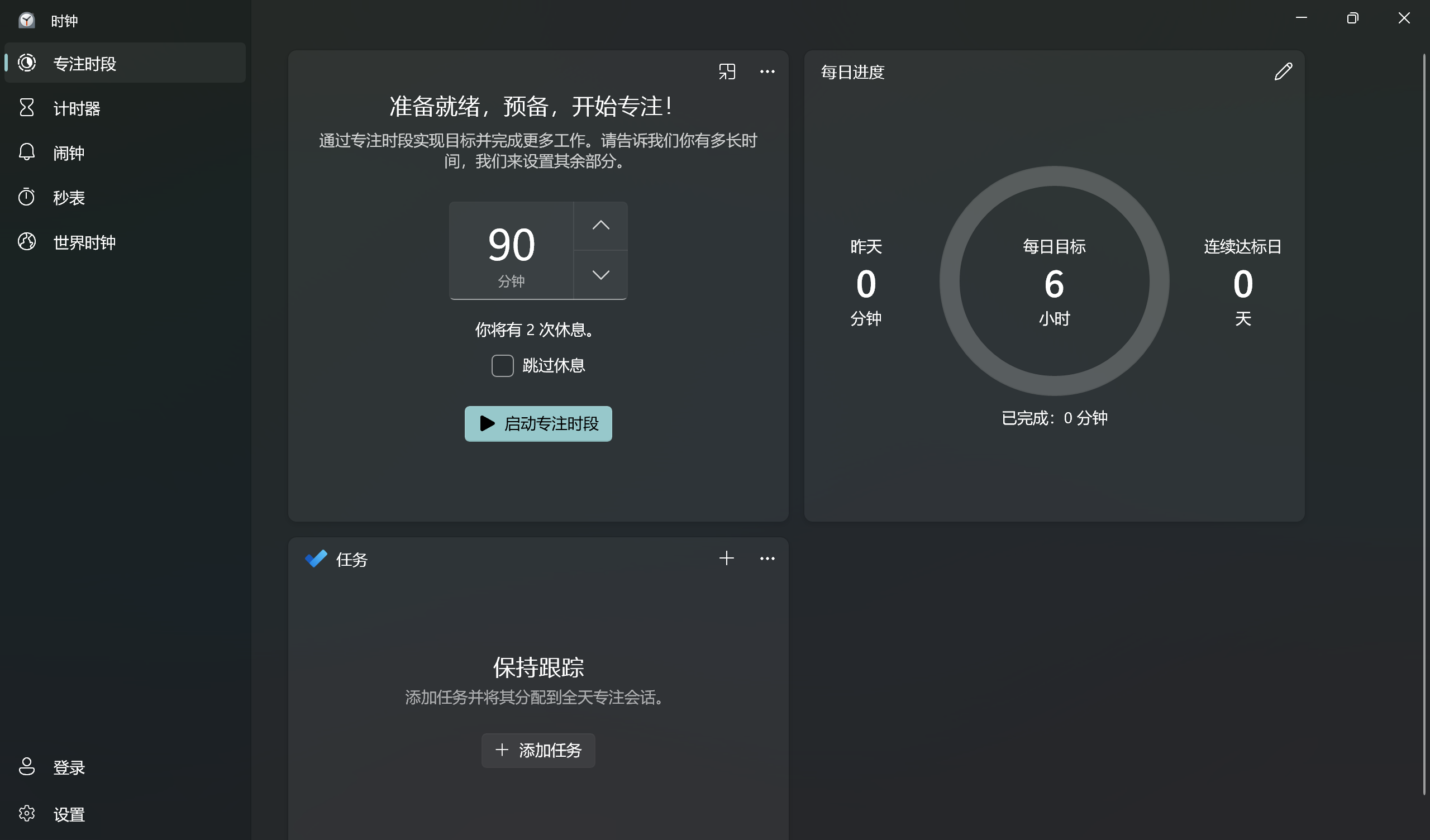
Task: Click the plus icon in 任务 header
Action: 726,559
